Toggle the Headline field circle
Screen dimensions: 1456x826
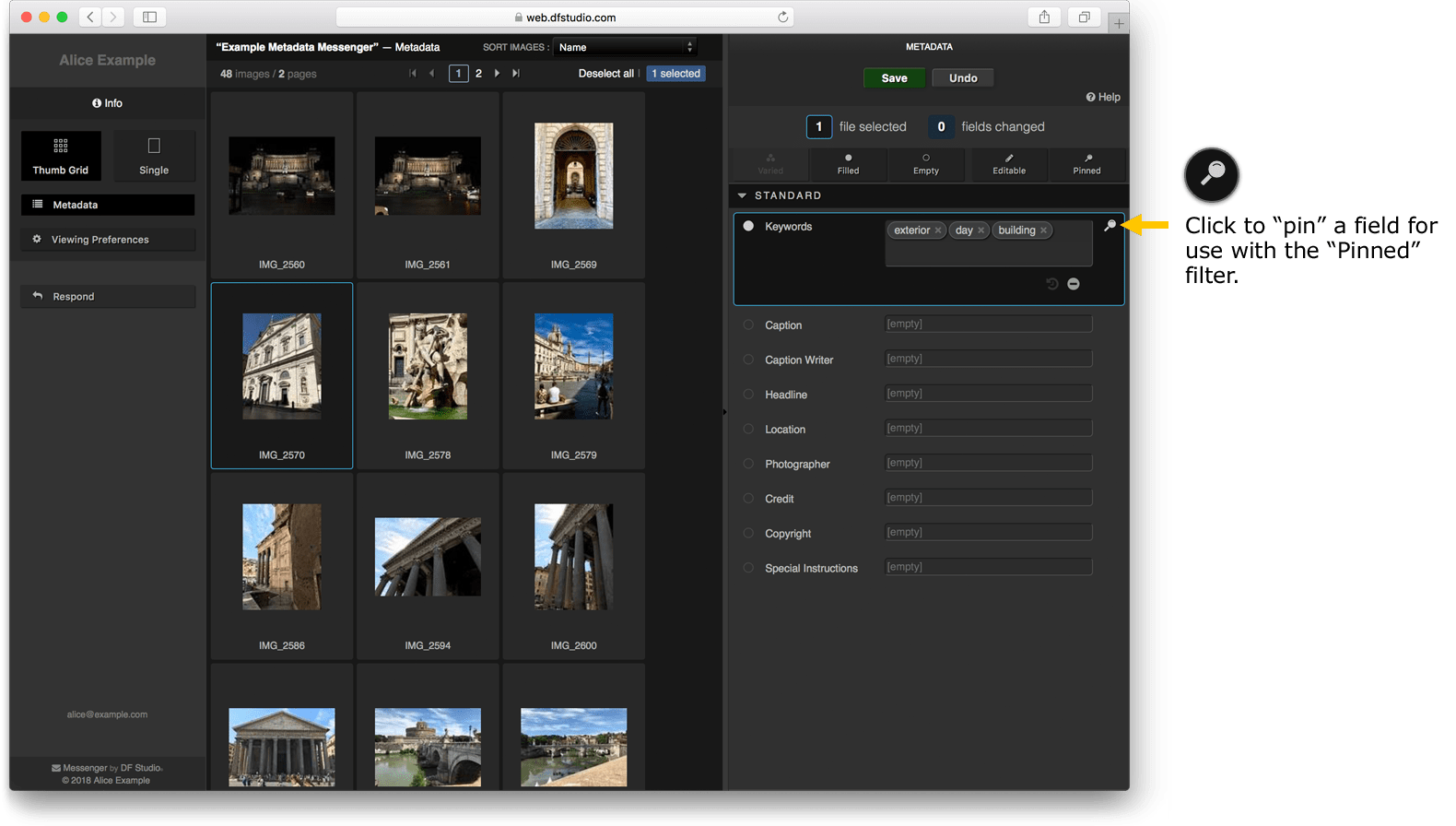[x=748, y=394]
